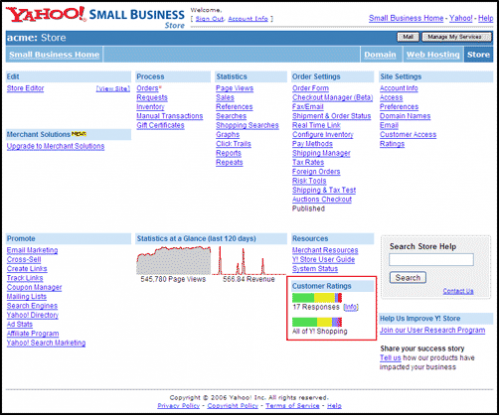Open the Cross-Sell link
Image resolution: width=500 pixels, height=417 pixels.
pyautogui.click(x=24, y=260)
